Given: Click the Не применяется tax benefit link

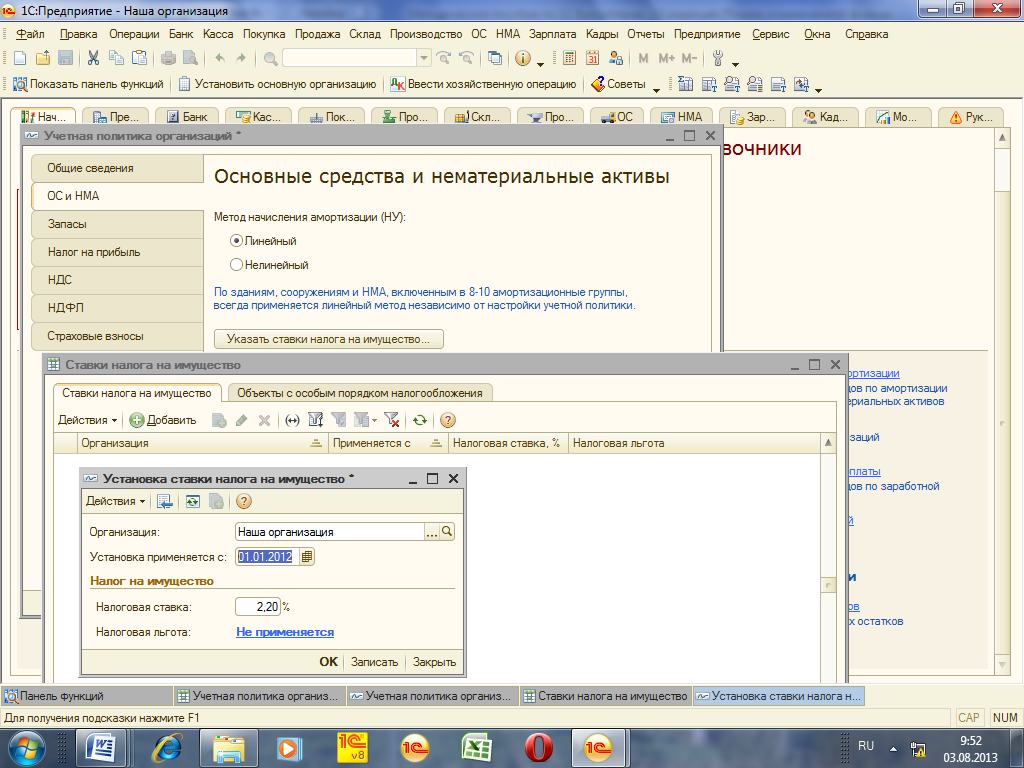Looking at the screenshot, I should [285, 632].
